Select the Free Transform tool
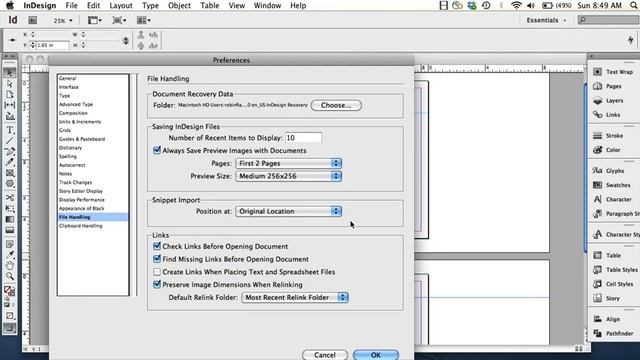This screenshot has width=640, height=360. coord(9,208)
